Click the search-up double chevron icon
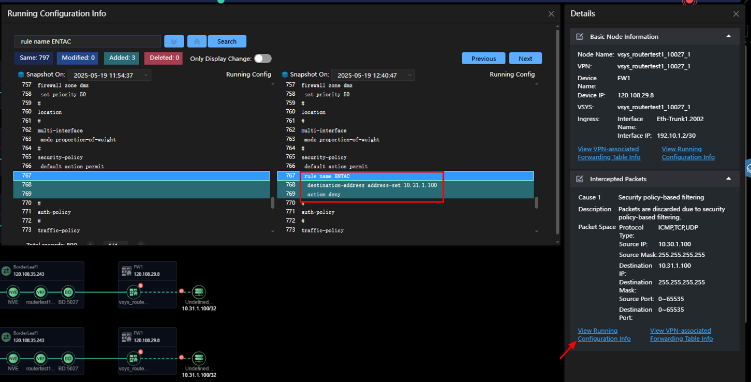This screenshot has width=751, height=382. click(x=196, y=42)
